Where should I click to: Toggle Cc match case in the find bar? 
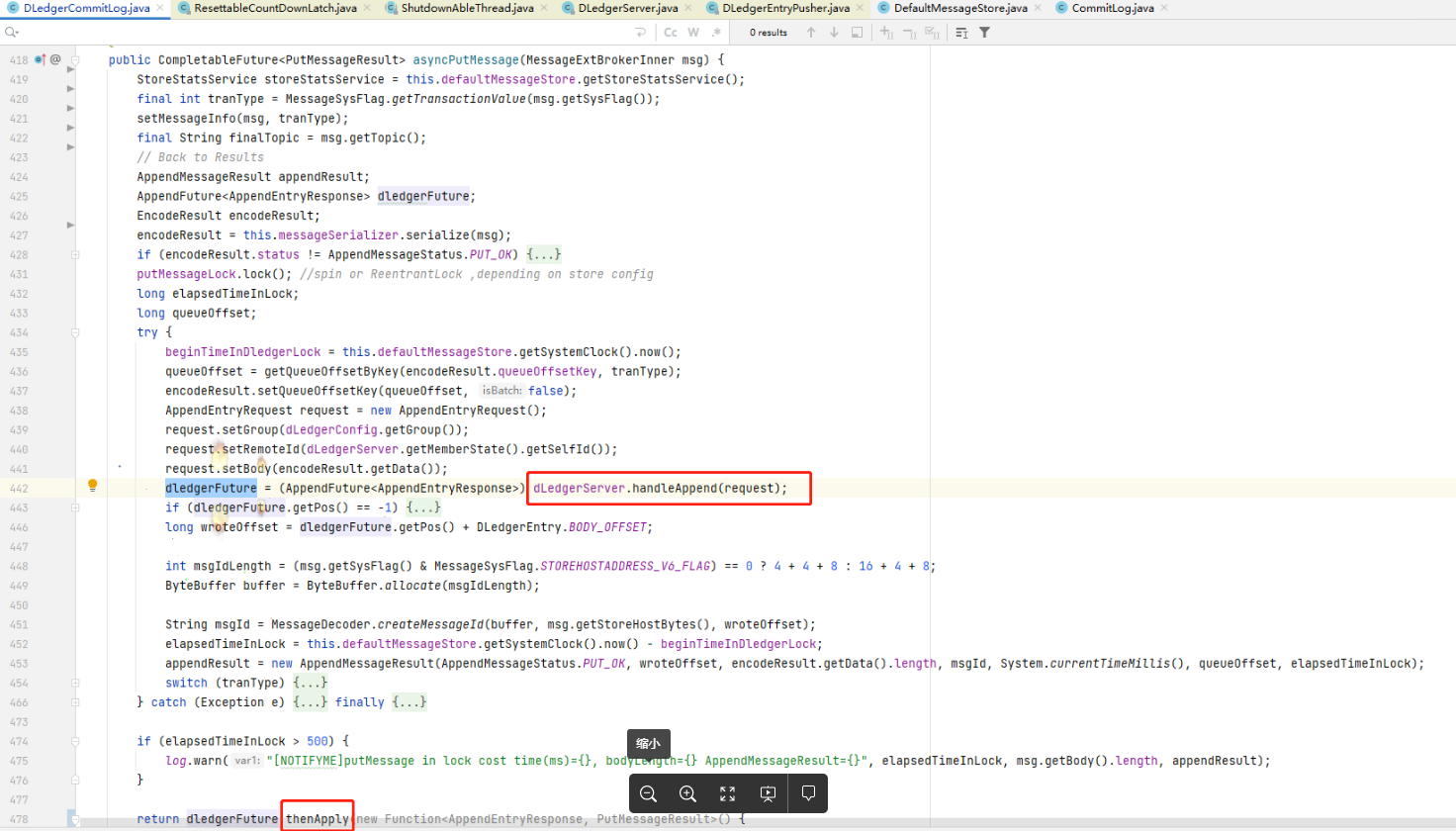click(x=669, y=32)
